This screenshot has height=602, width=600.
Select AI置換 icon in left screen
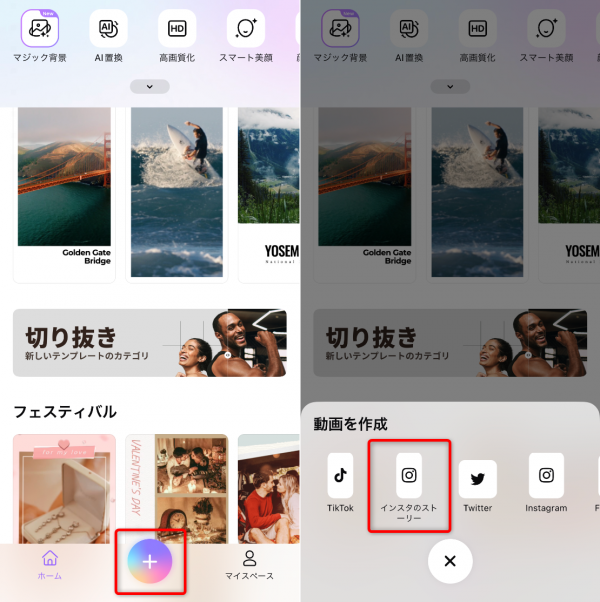click(x=108, y=28)
